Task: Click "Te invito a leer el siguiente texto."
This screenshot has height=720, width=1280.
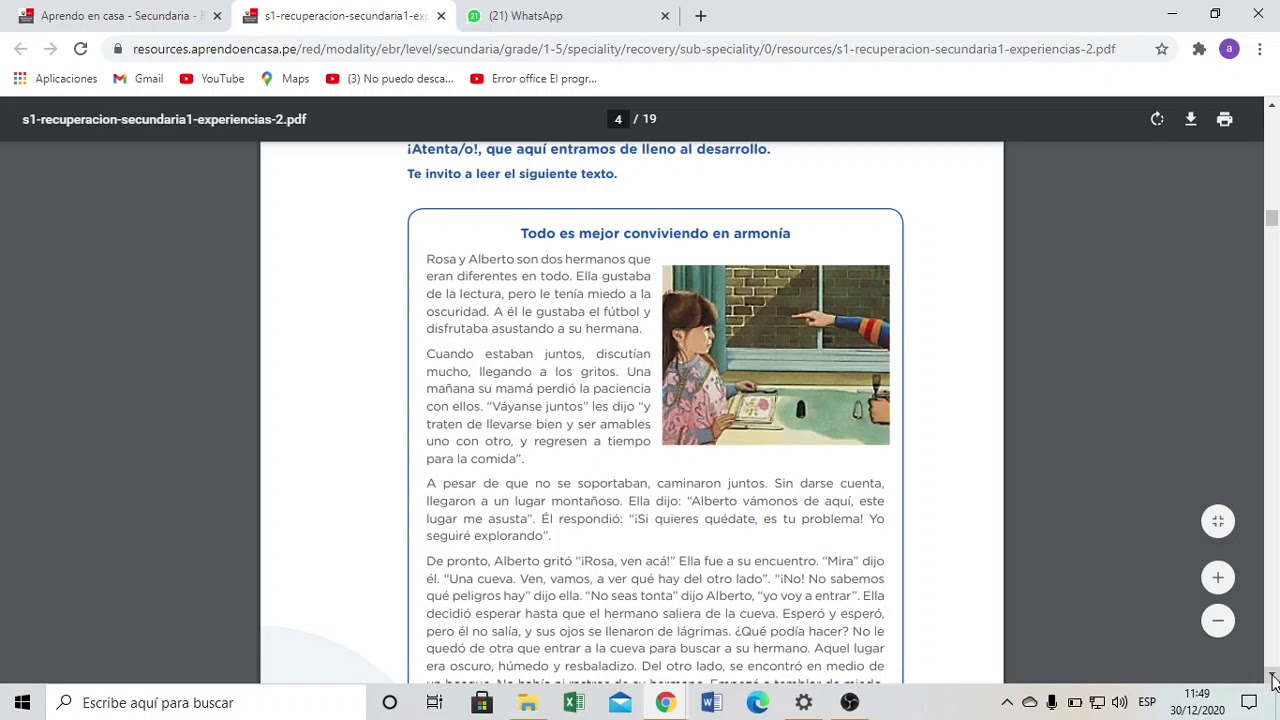Action: tap(512, 174)
